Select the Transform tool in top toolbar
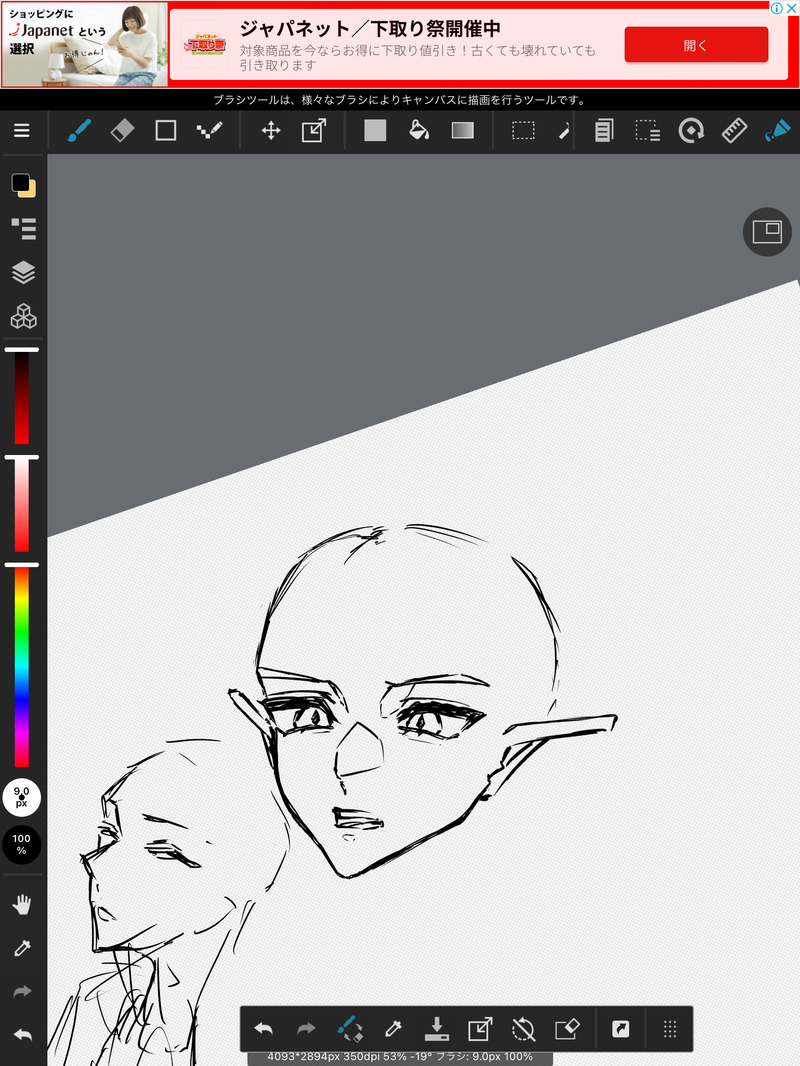 (x=313, y=131)
